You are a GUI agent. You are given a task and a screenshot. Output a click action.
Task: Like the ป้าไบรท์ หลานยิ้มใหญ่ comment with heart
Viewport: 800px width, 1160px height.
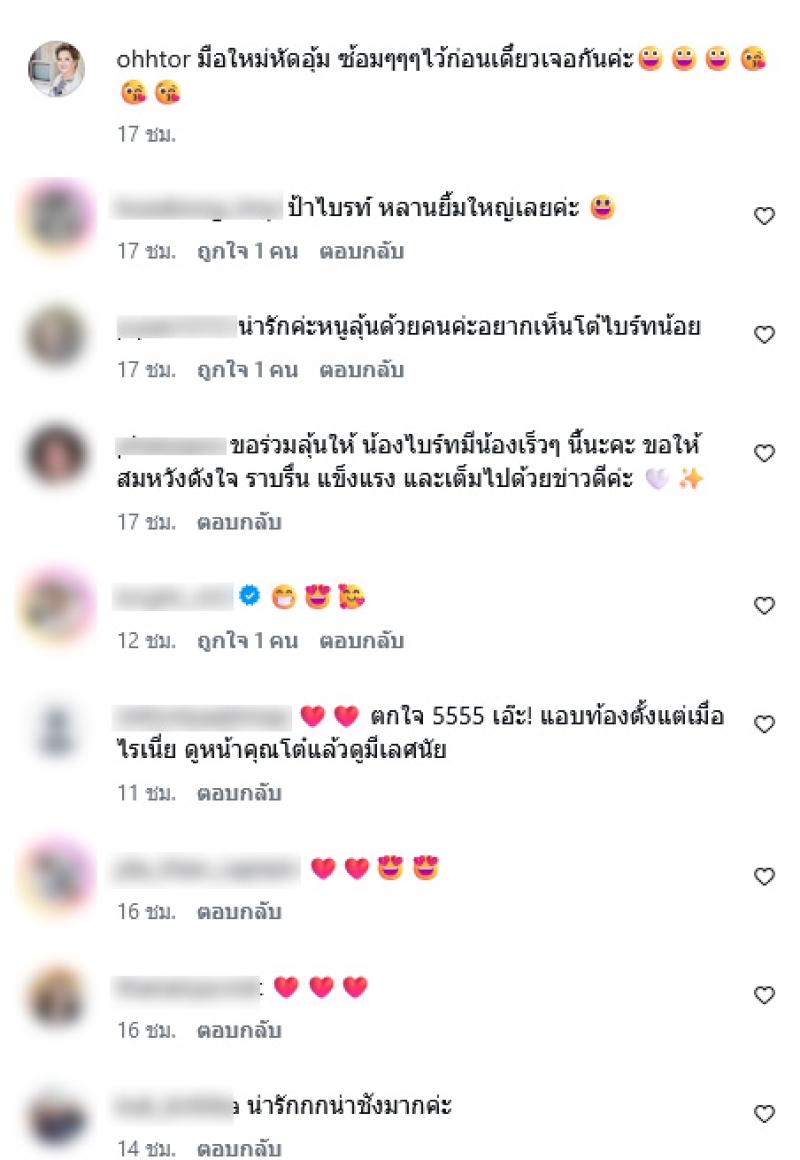(764, 216)
